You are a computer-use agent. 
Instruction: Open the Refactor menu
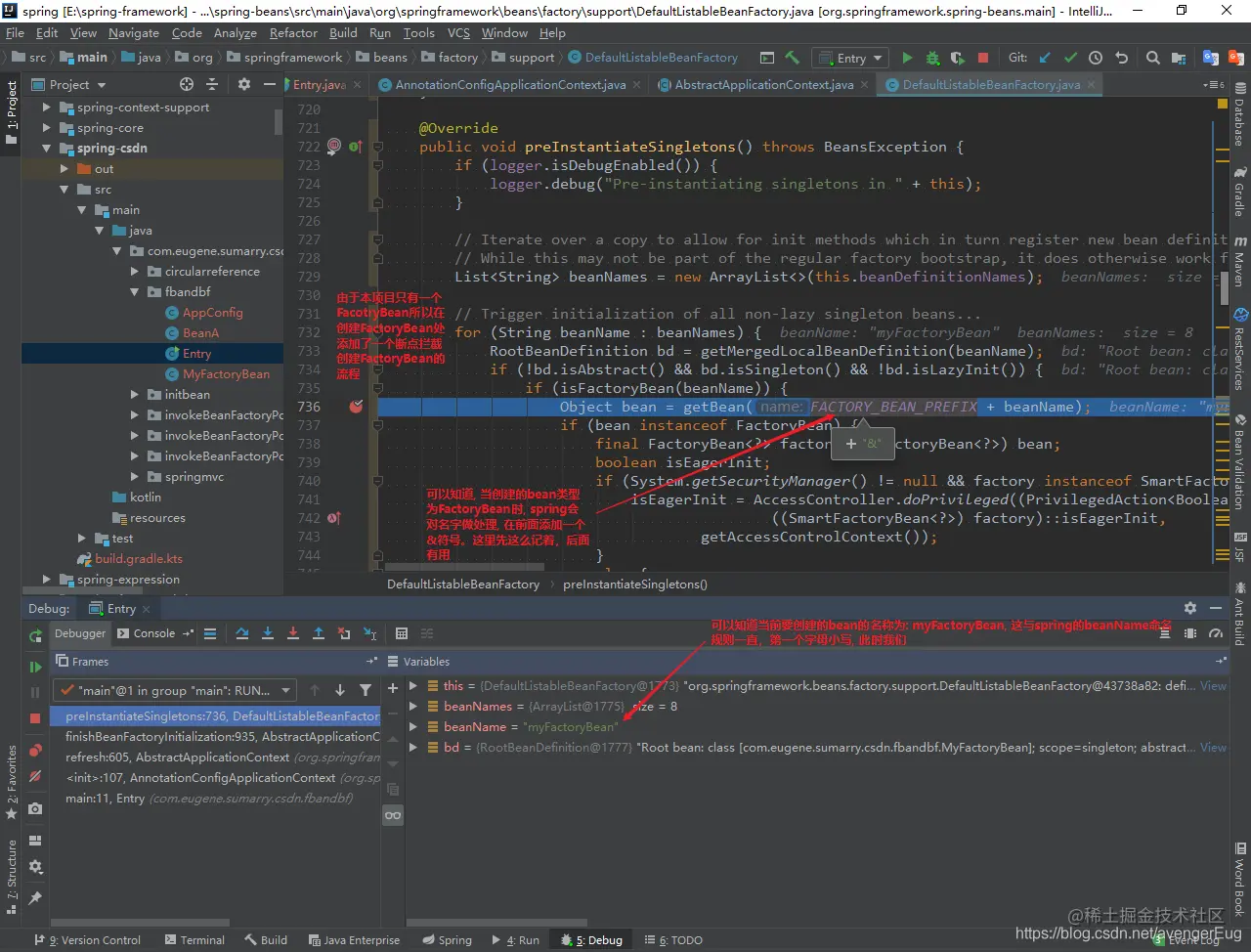click(x=293, y=33)
